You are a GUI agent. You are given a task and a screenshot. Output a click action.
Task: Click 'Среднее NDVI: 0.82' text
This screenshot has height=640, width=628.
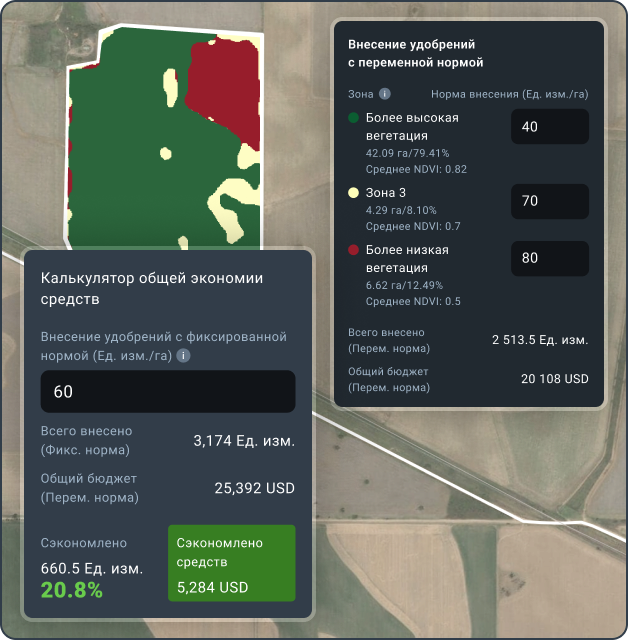tap(416, 169)
